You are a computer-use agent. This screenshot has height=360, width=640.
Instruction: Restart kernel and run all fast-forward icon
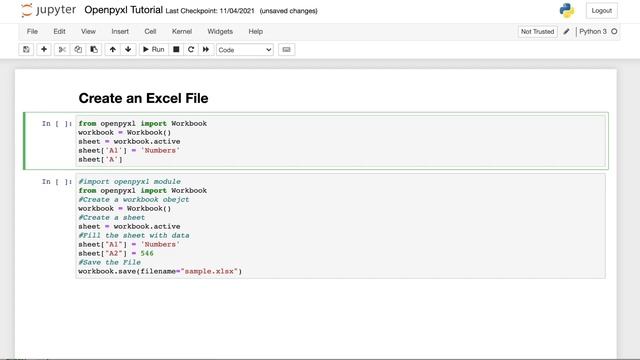click(206, 49)
